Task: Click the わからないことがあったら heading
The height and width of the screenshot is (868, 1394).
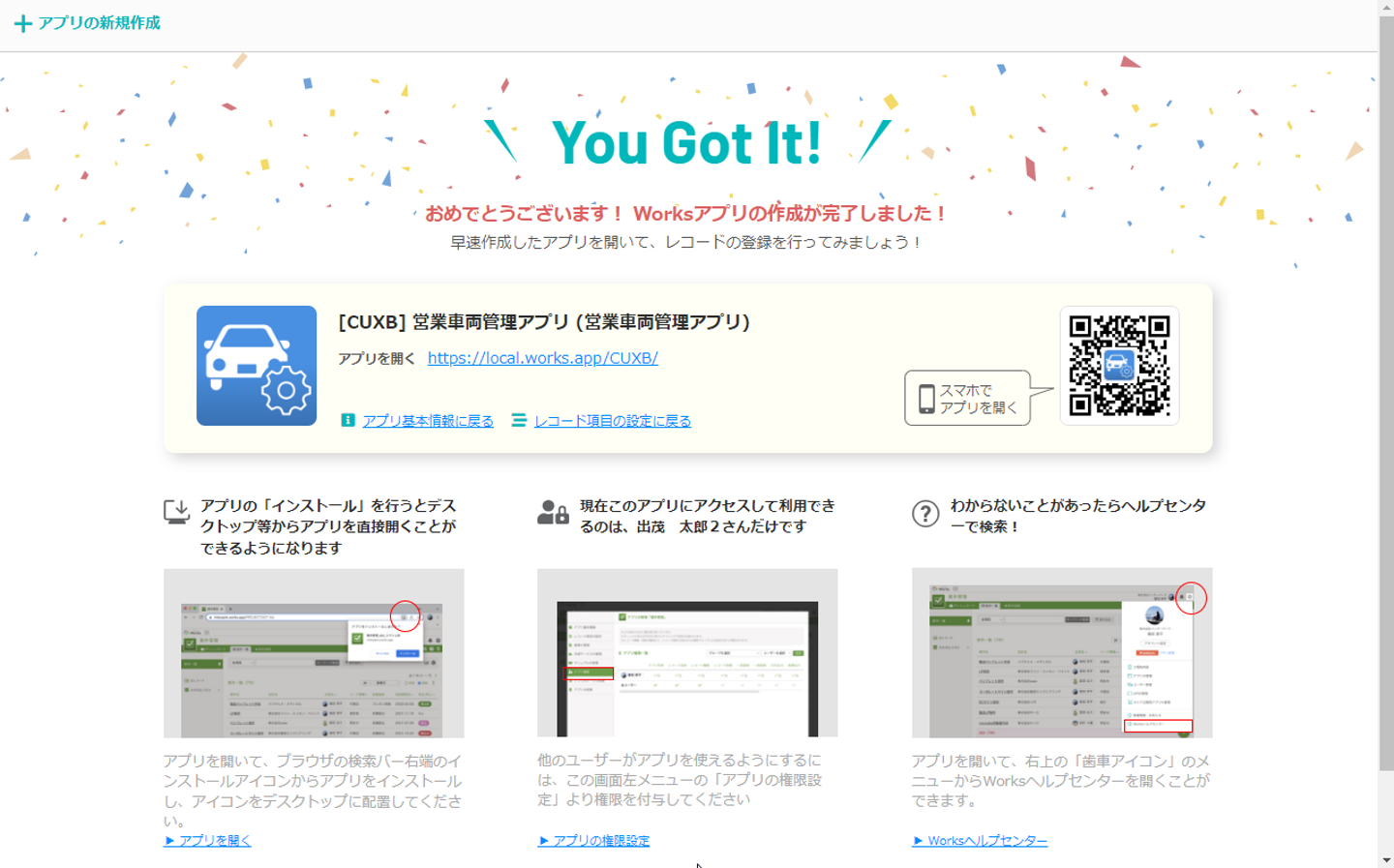Action: tap(1078, 516)
